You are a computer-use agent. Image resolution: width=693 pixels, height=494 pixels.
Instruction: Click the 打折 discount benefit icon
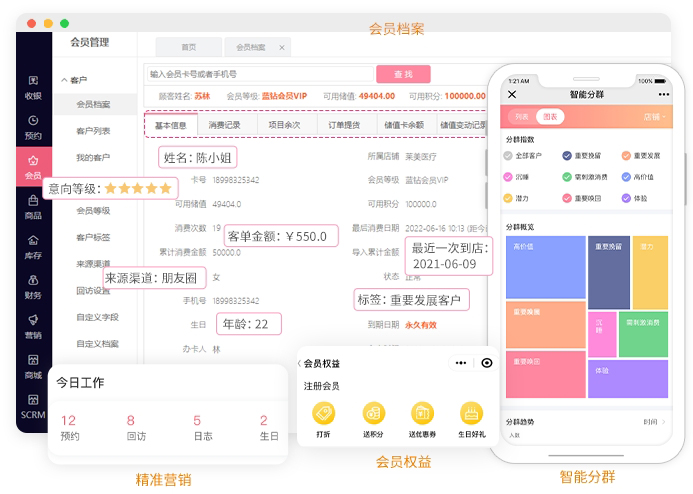pos(323,414)
